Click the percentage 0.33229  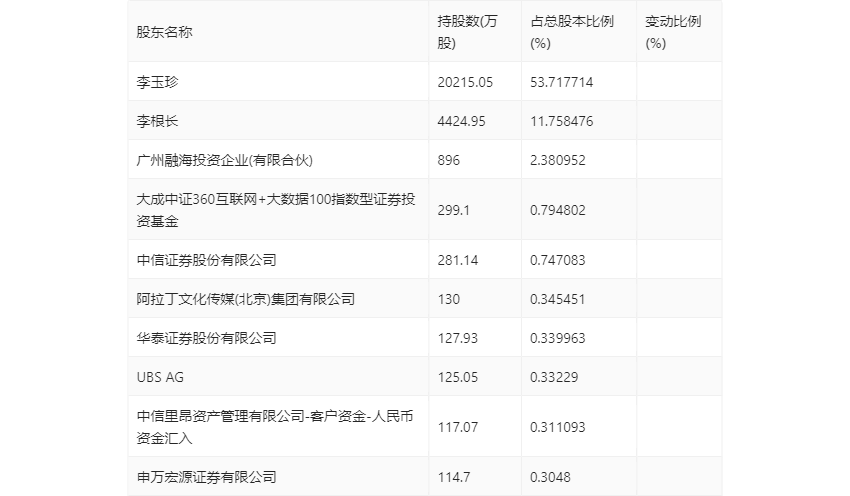tap(554, 377)
